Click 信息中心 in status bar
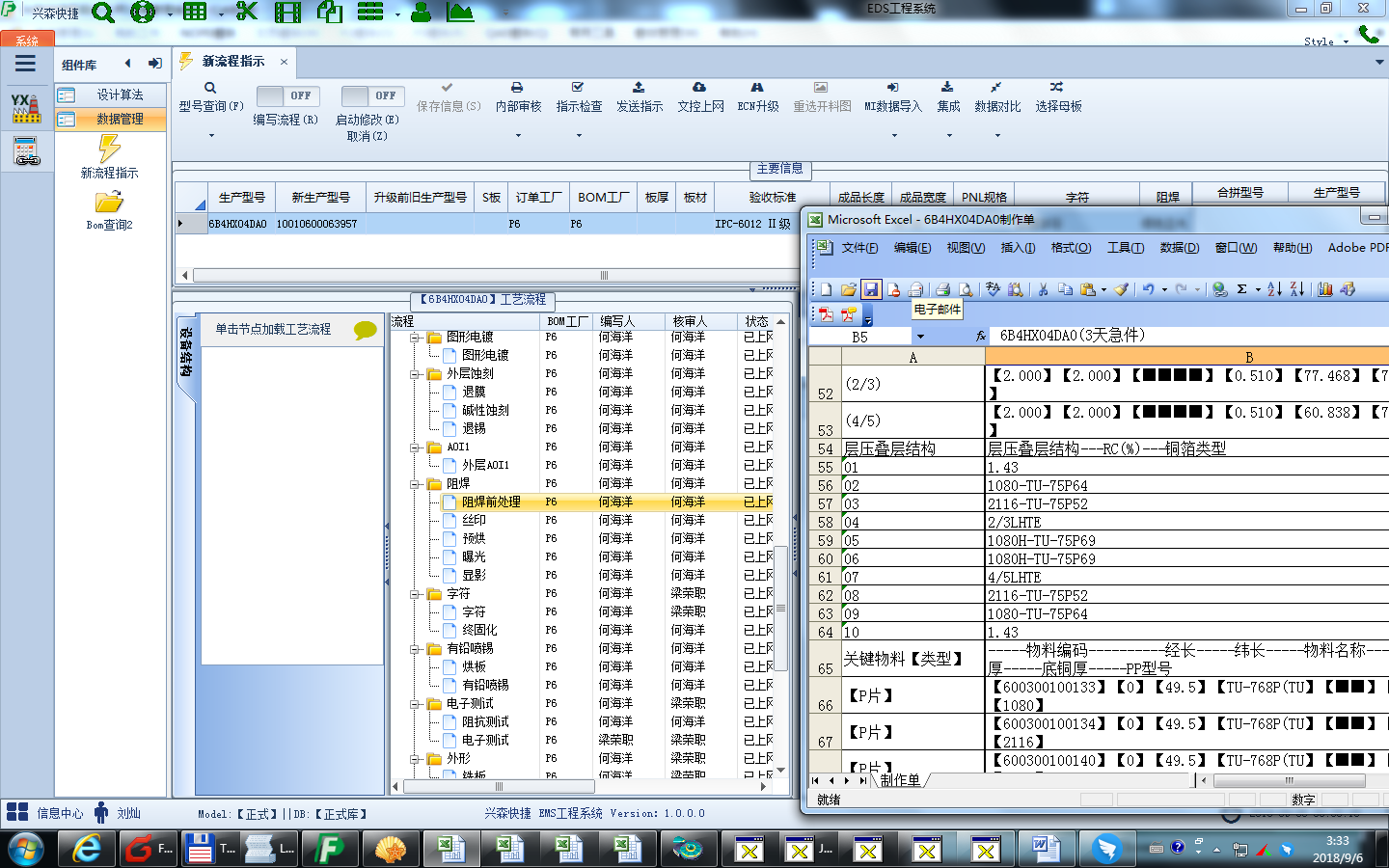This screenshot has width=1389, height=868. pos(60,813)
